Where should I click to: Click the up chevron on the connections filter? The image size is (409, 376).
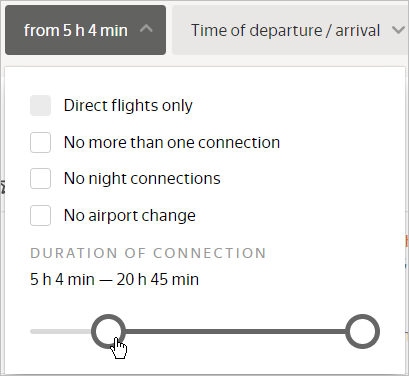tap(146, 29)
